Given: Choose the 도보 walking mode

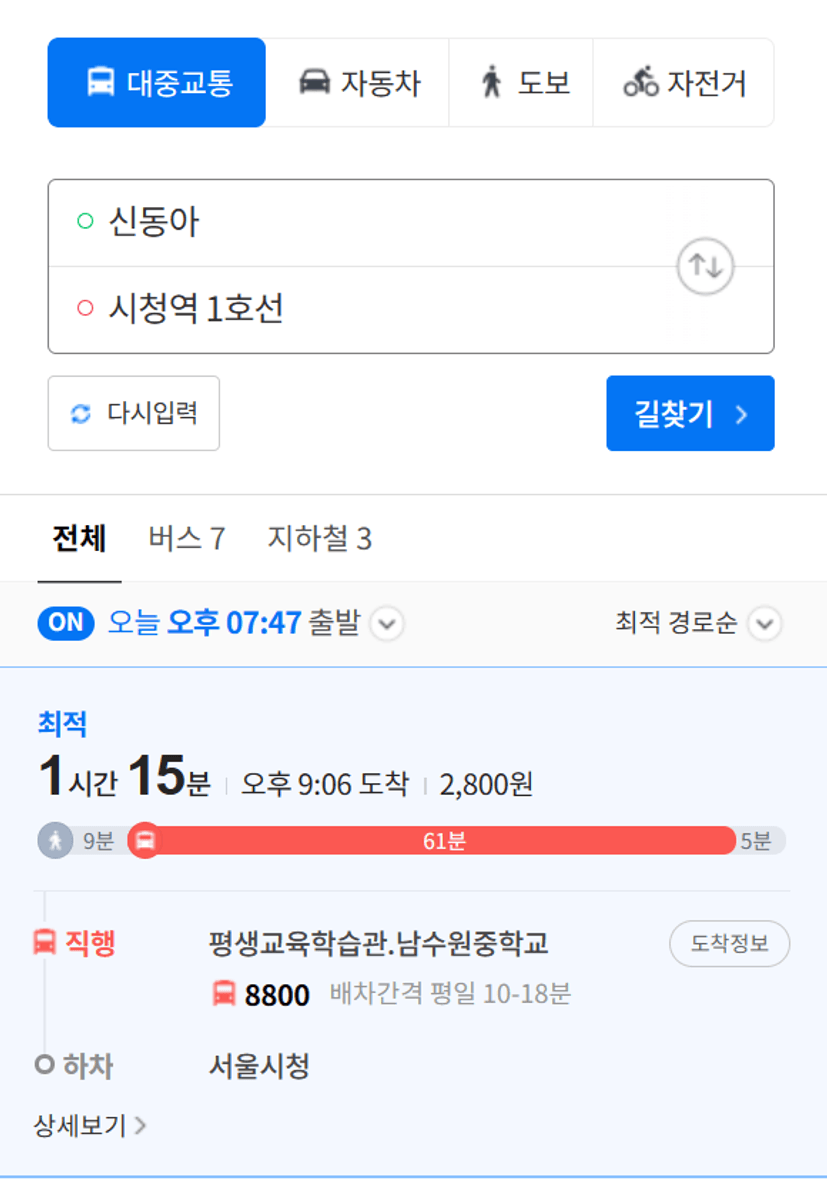Looking at the screenshot, I should tap(521, 82).
